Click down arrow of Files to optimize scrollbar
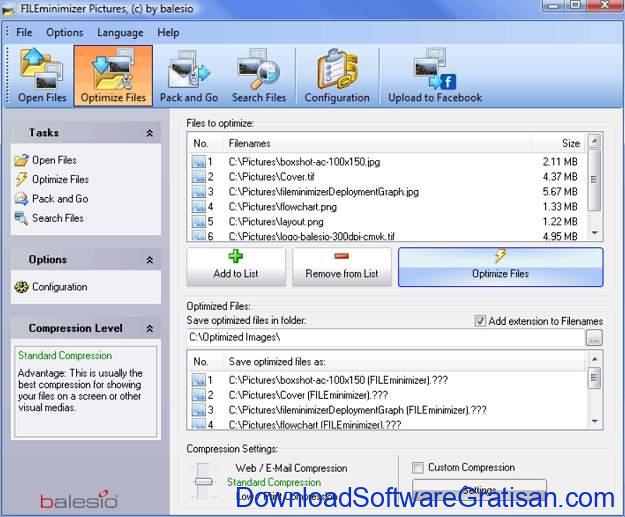This screenshot has height=517, width=625. tap(594, 233)
